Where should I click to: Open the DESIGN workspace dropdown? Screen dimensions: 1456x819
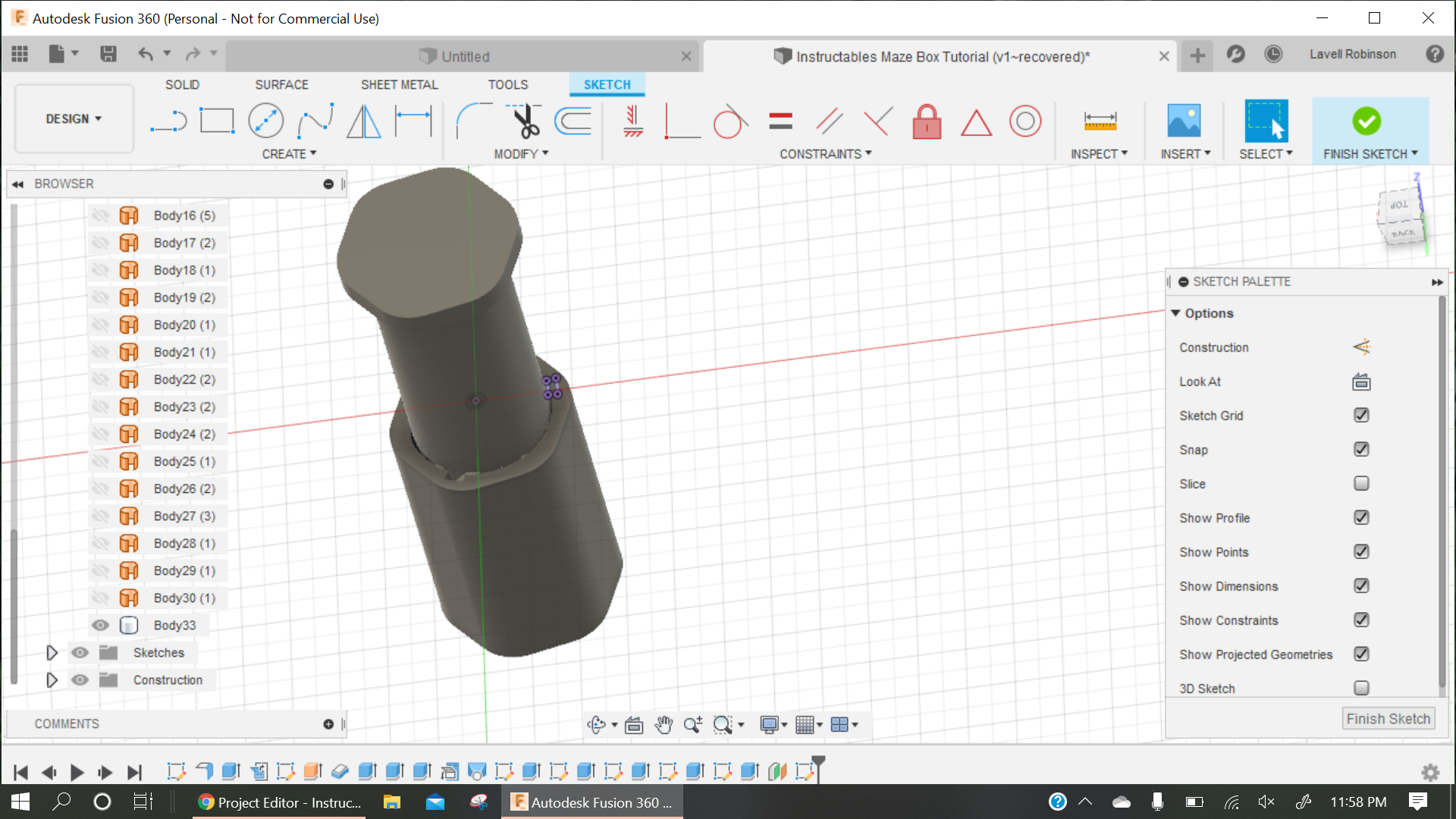(74, 119)
